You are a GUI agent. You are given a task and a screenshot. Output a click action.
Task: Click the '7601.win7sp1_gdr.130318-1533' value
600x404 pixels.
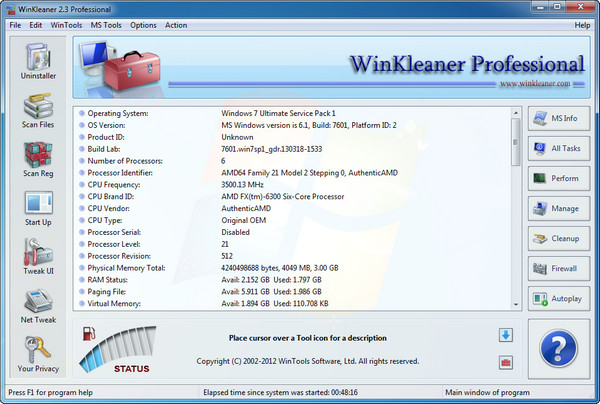[x=272, y=149]
